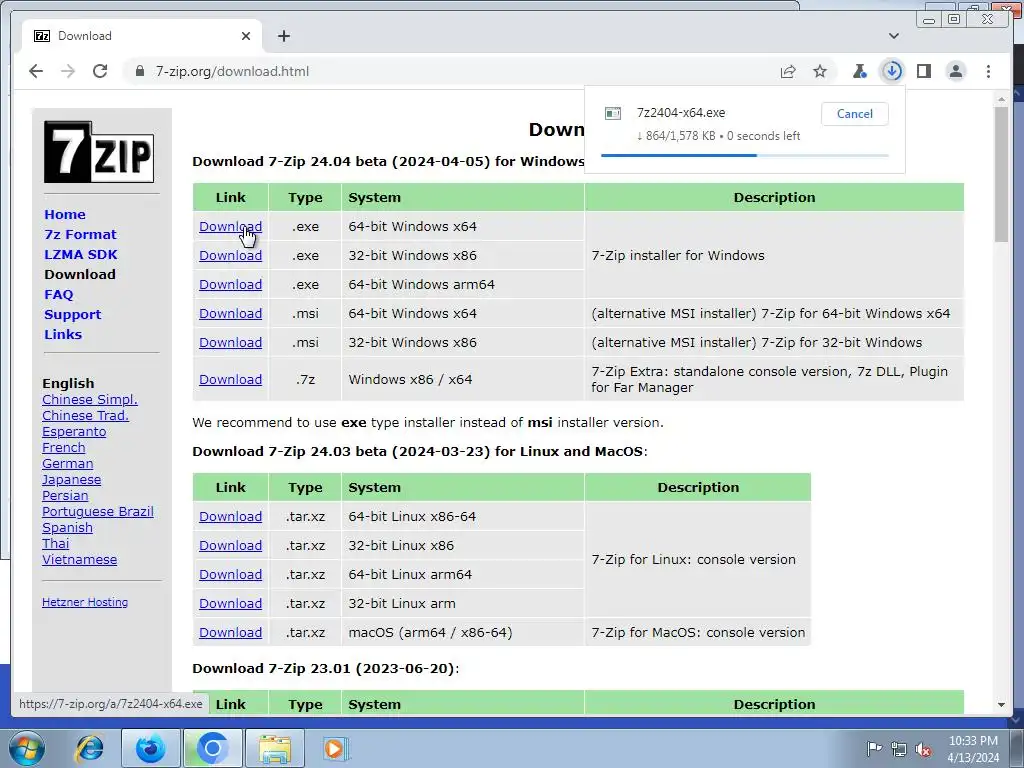Screen dimensions: 1024x768
Task: Open Chrome Labs flask icon
Action: point(859,71)
